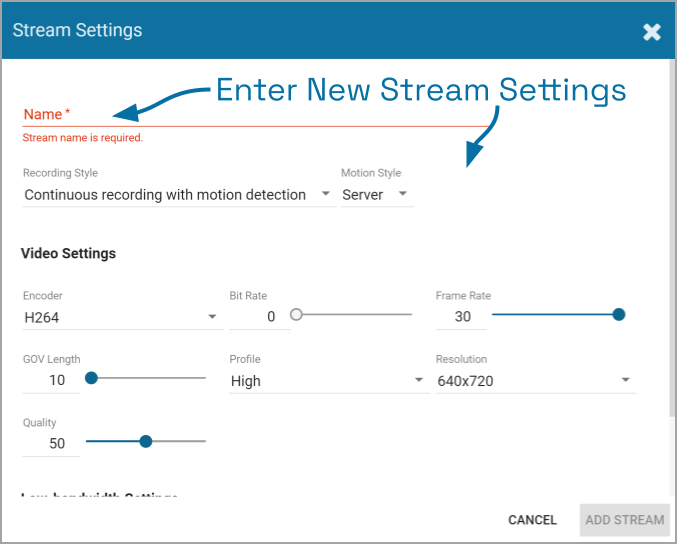Click the GOV Length number field
Image resolution: width=677 pixels, height=544 pixels.
point(48,381)
